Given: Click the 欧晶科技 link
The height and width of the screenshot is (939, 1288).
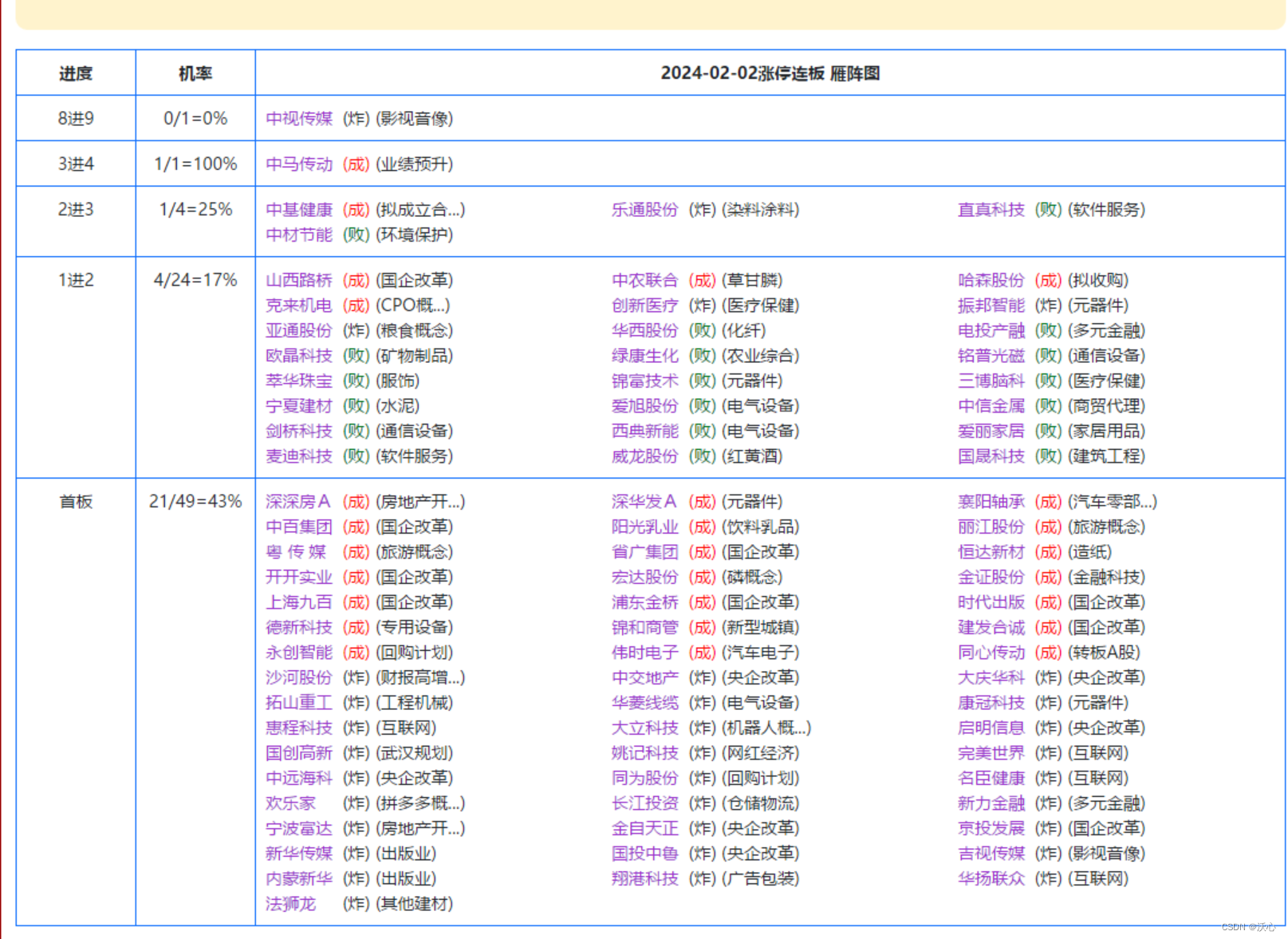Looking at the screenshot, I should 299,356.
